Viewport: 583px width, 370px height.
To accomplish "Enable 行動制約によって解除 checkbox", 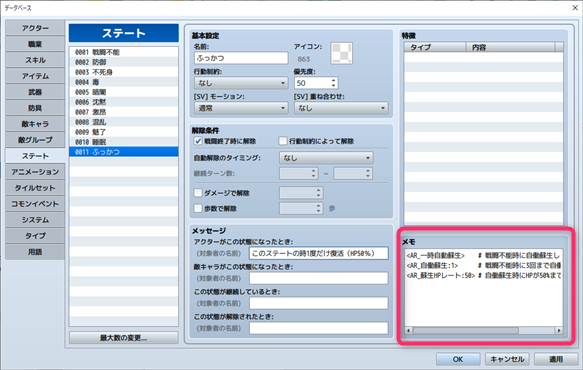I will point(283,141).
